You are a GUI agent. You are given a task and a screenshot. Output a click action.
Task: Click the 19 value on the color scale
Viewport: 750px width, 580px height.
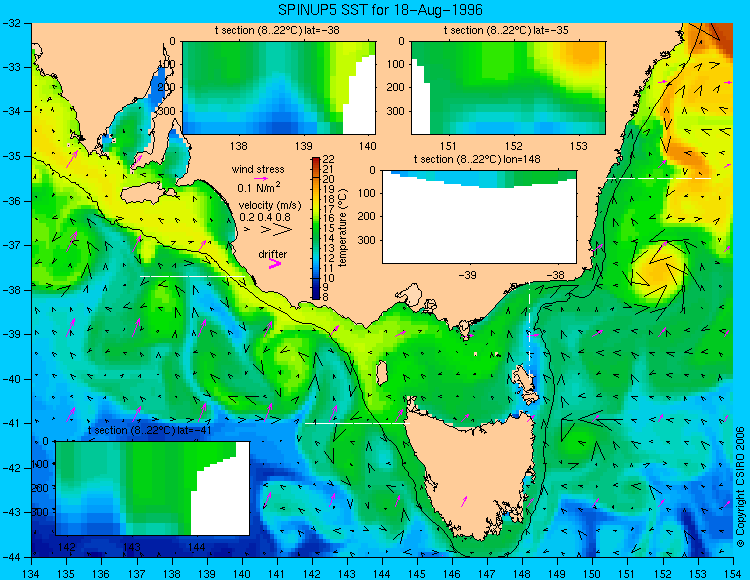(329, 189)
